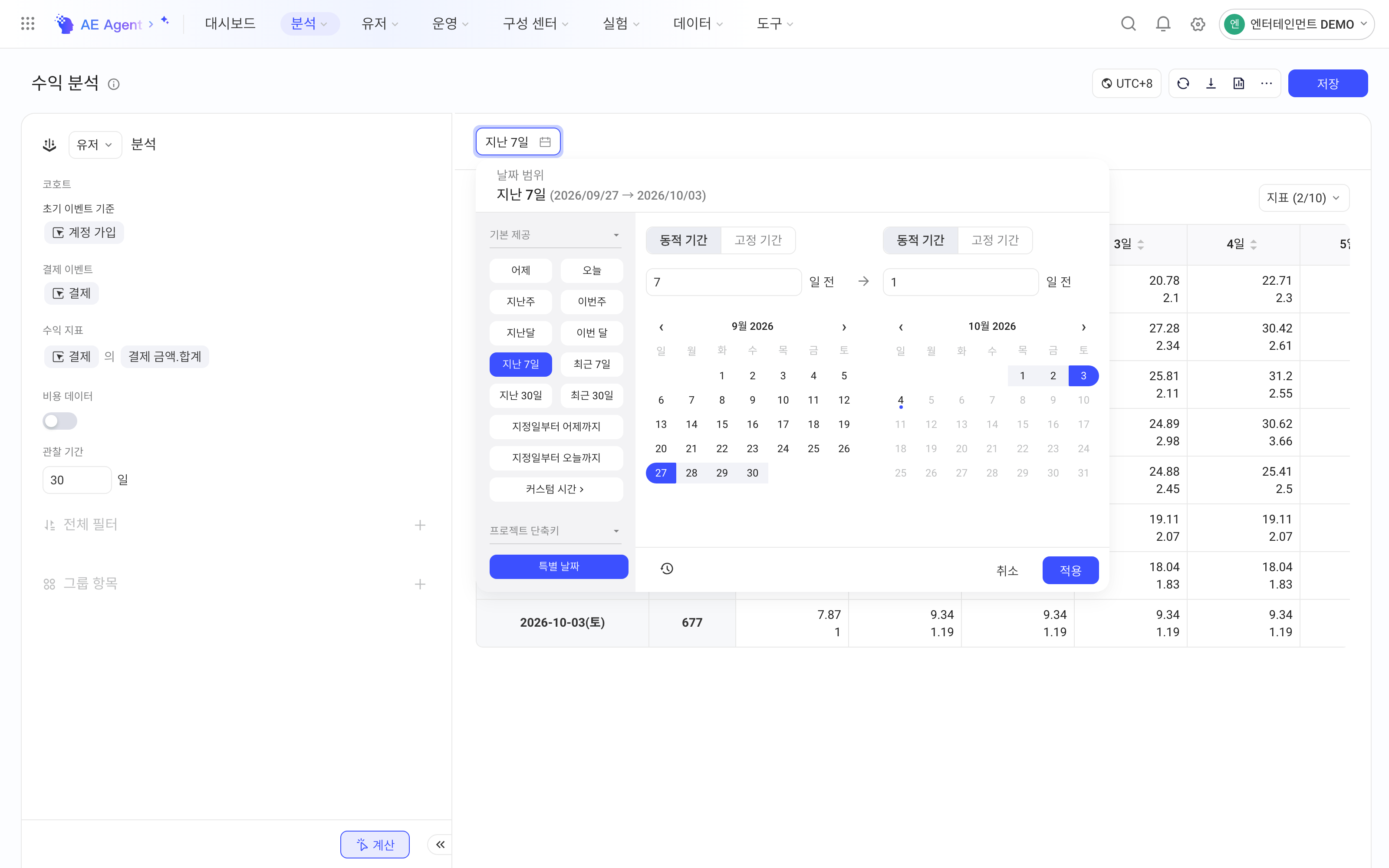Screen dimensions: 1389x868
Task: Toggle the 비용 데이터 switch
Action: pyautogui.click(x=60, y=421)
